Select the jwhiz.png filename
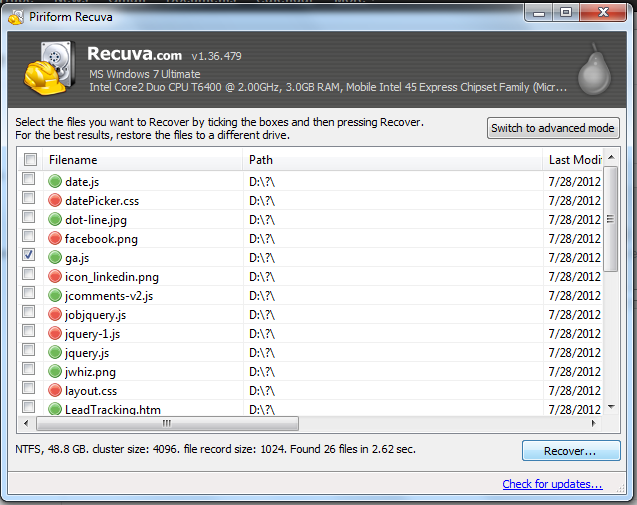The image size is (637, 505). [90, 372]
